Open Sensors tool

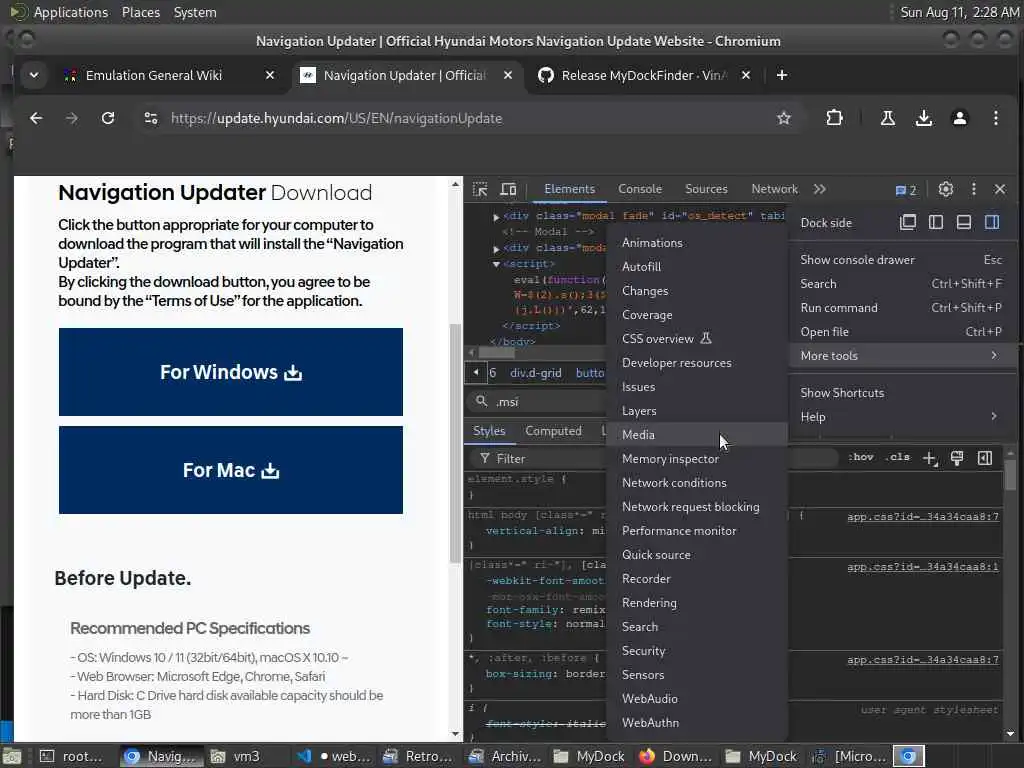[x=697, y=675]
